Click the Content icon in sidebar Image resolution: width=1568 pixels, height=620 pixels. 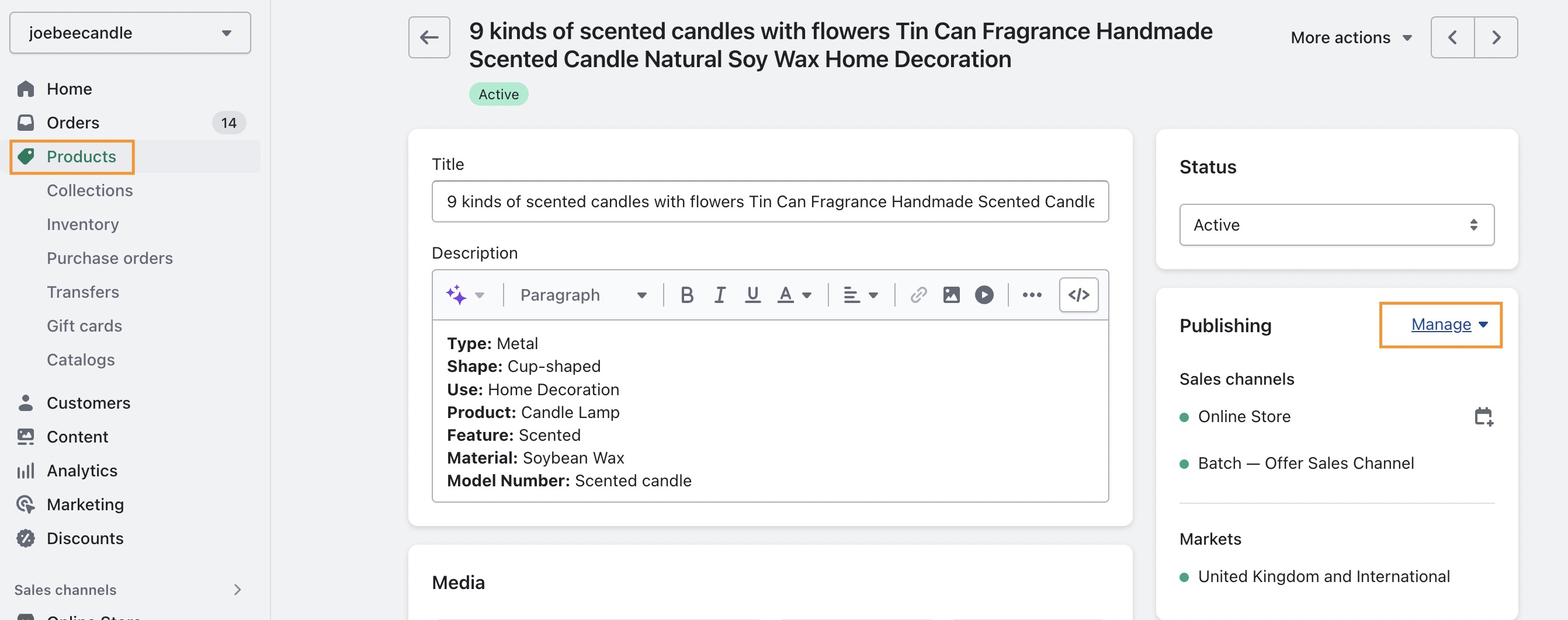click(26, 437)
